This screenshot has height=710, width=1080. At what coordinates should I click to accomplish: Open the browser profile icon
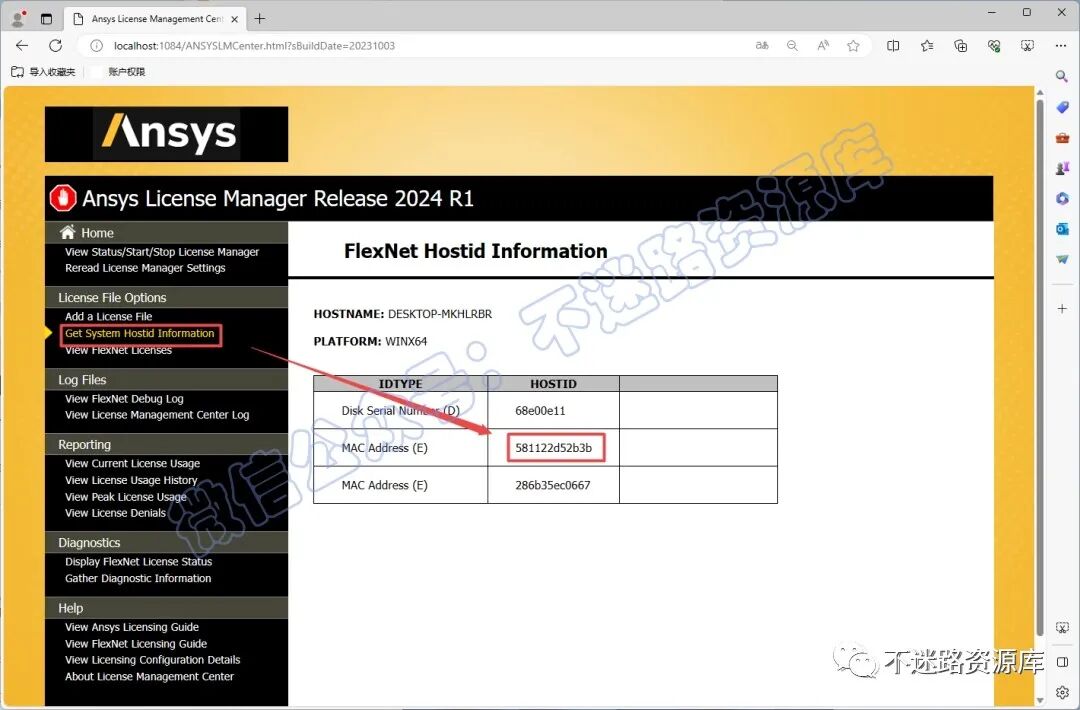click(x=19, y=19)
